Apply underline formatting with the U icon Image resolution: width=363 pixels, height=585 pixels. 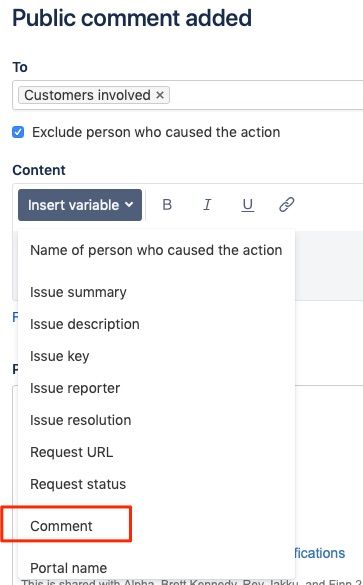point(247,204)
